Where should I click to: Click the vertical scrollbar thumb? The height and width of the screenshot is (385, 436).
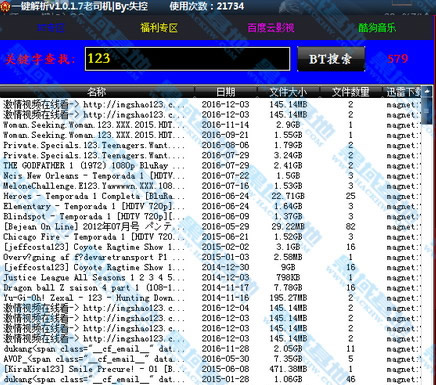427,111
